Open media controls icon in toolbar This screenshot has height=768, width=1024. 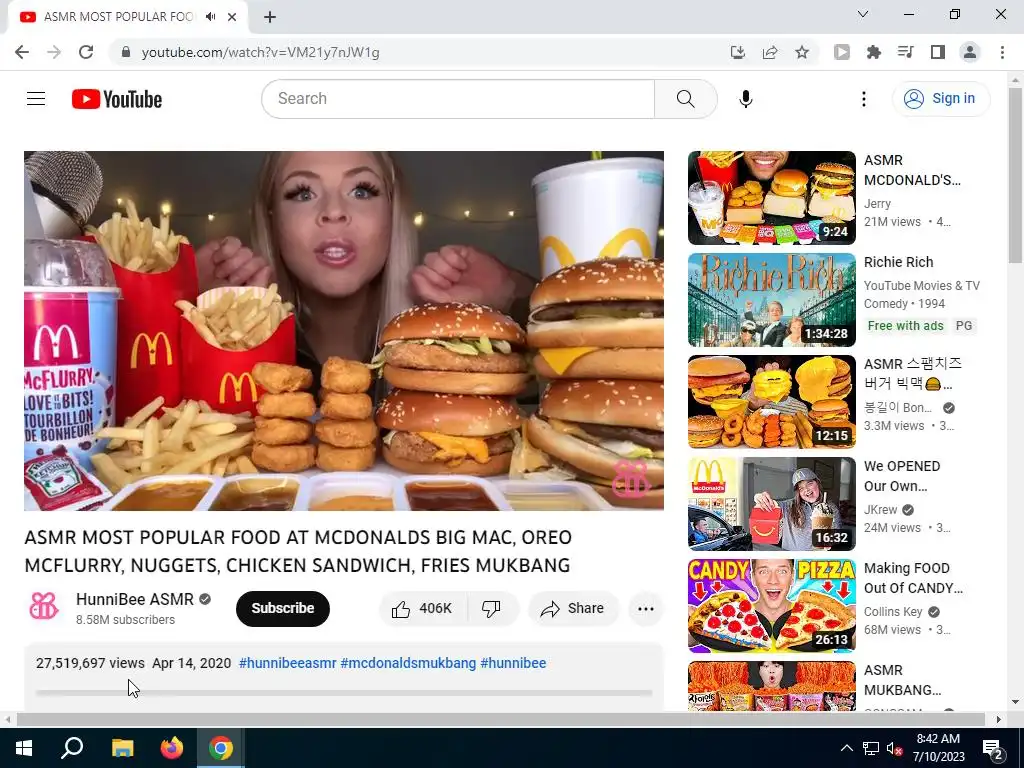click(905, 52)
